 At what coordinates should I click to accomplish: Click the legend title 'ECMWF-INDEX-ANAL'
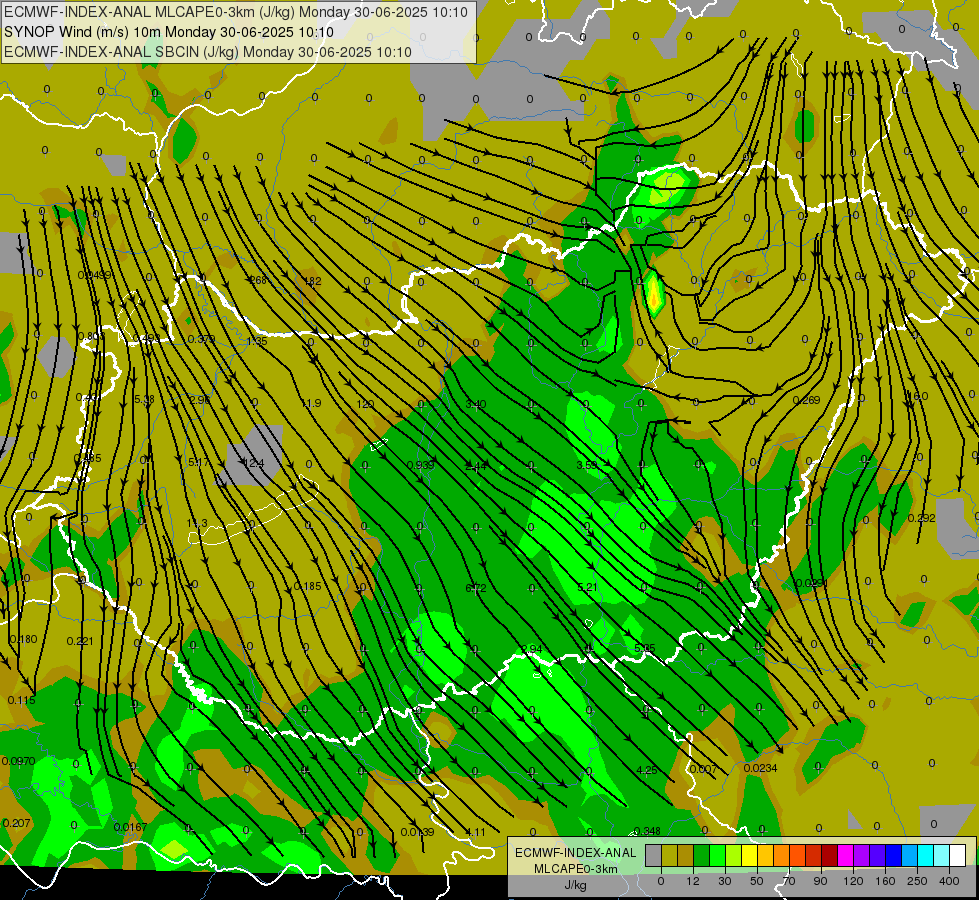[x=575, y=853]
